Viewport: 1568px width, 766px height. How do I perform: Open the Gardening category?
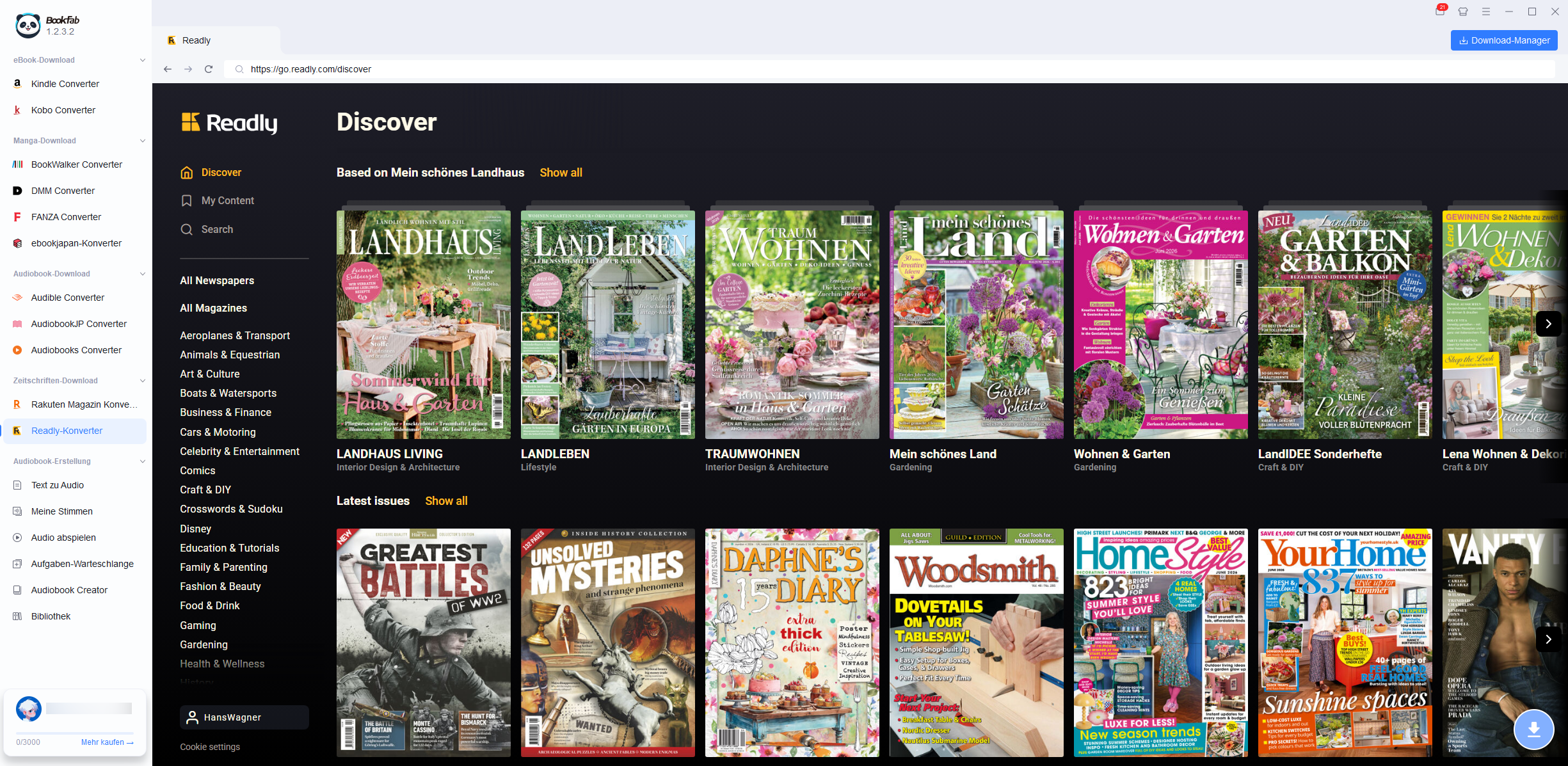[204, 644]
